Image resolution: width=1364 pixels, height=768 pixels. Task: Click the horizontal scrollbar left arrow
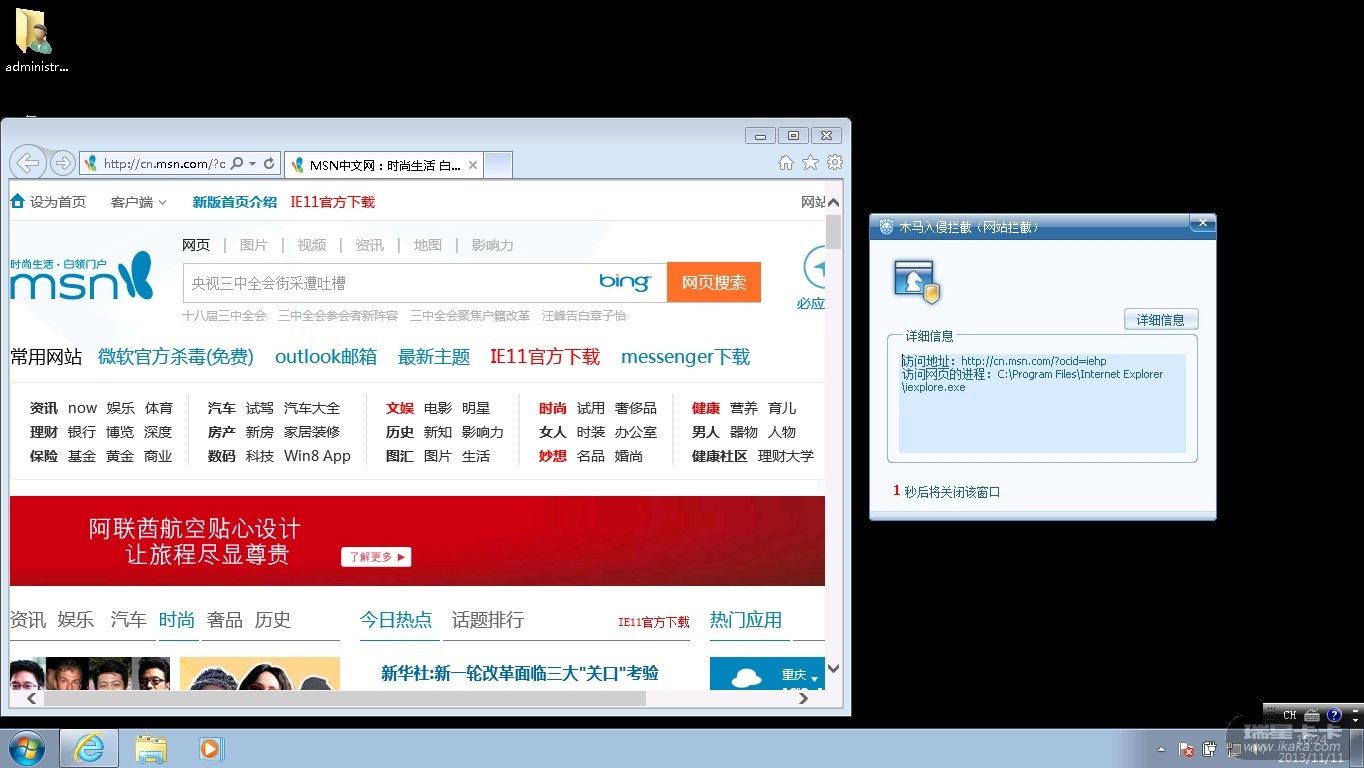pyautogui.click(x=31, y=698)
